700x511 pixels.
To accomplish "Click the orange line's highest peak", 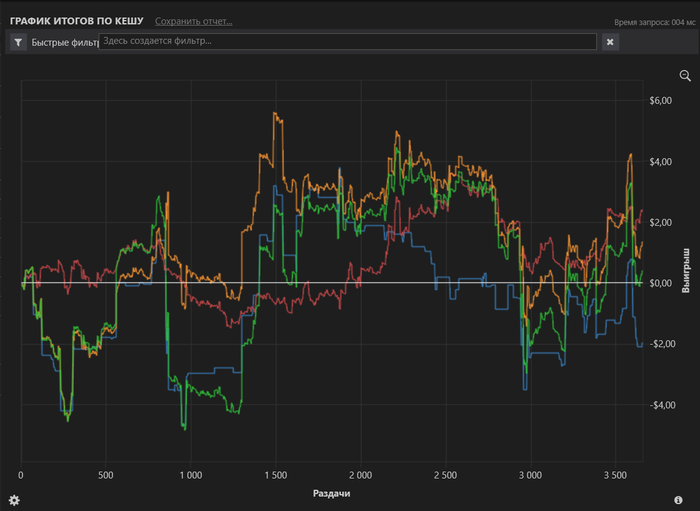I will (x=273, y=114).
